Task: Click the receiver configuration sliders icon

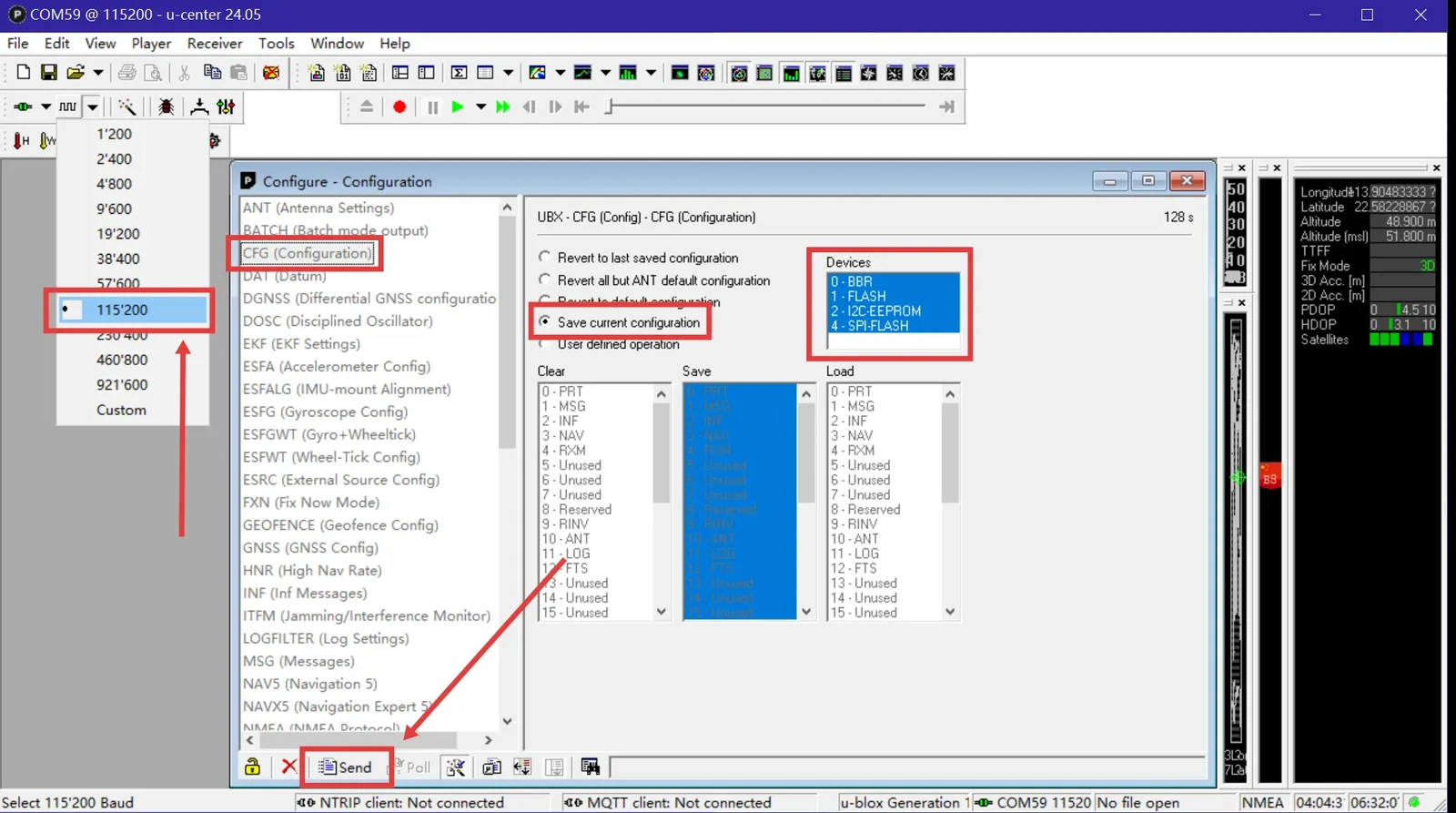Action: click(x=227, y=107)
